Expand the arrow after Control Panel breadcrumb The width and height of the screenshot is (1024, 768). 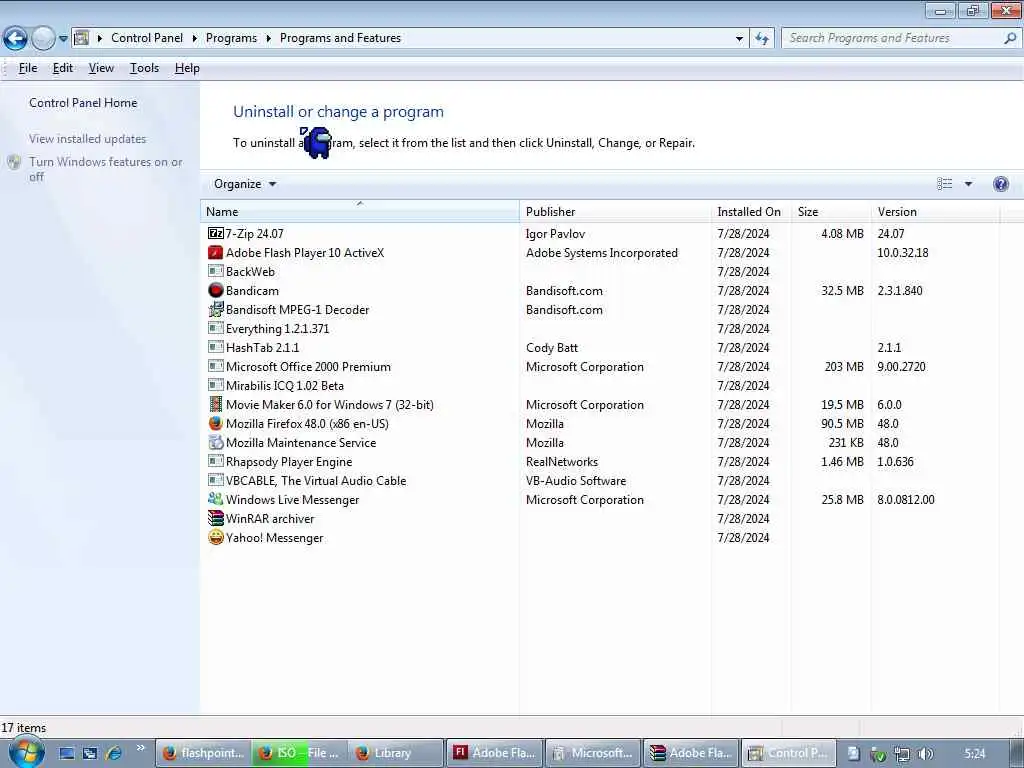[195, 38]
